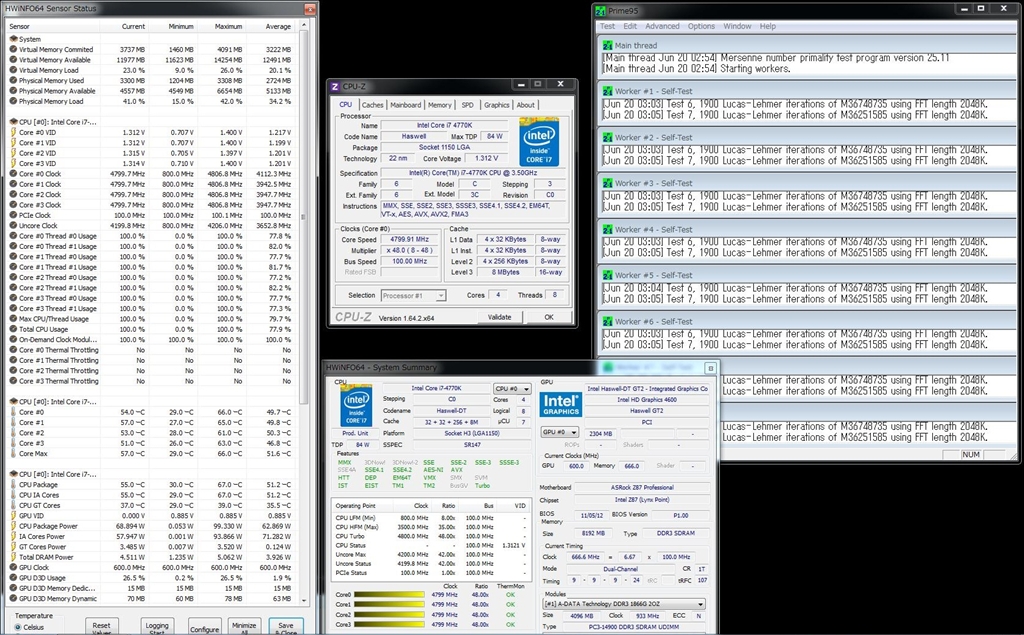The width and height of the screenshot is (1024, 635).
Task: Click the Configure button in Sensor Status
Action: 204,629
